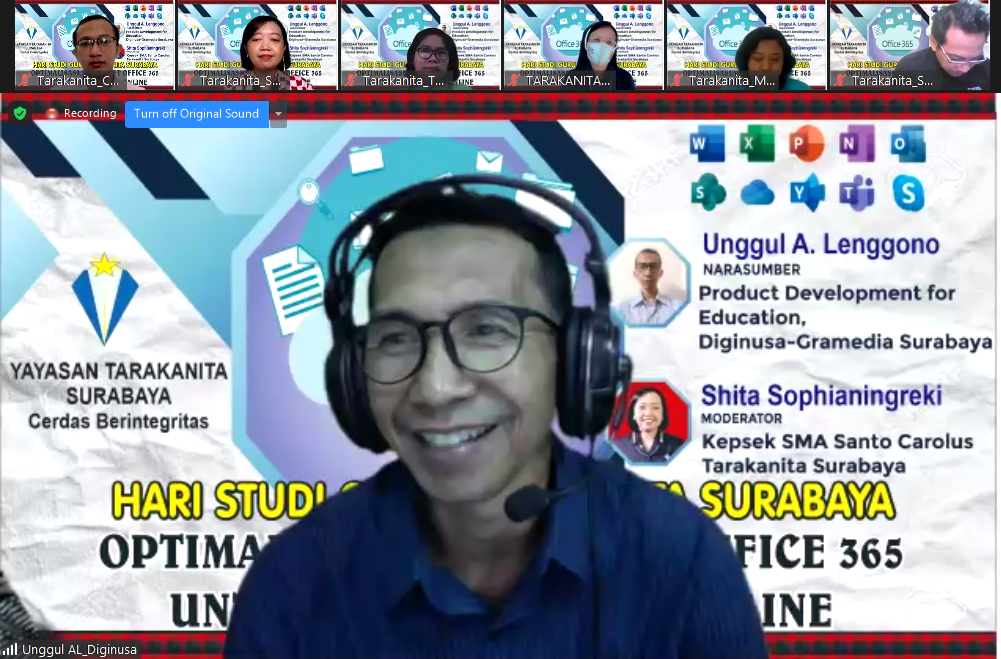The height and width of the screenshot is (659, 1001).
Task: Click the Excel icon in the background
Action: [756, 143]
